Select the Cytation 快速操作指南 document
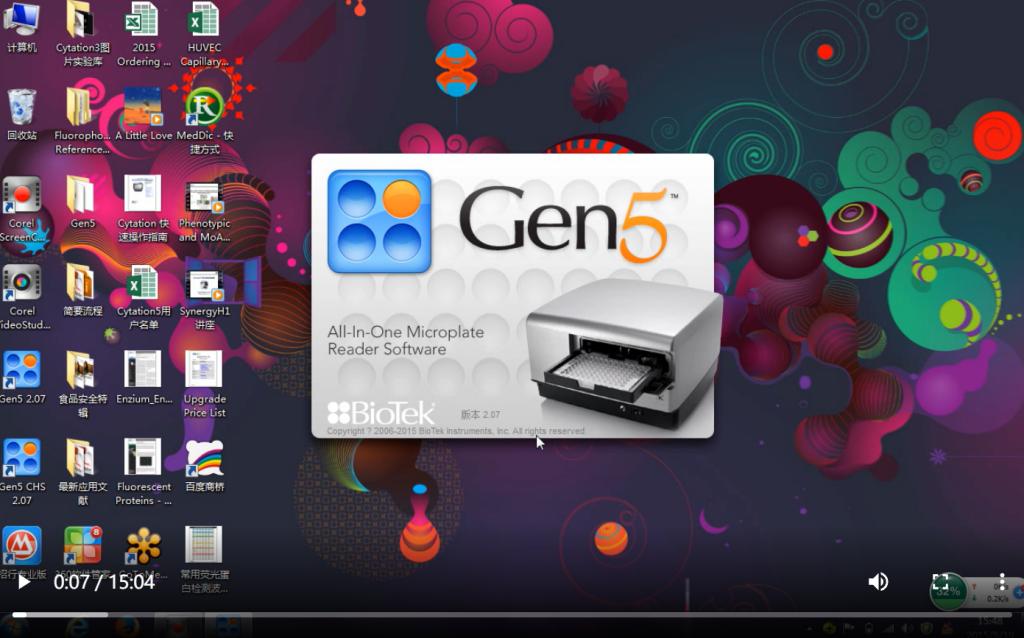The image size is (1024, 638). 143,210
